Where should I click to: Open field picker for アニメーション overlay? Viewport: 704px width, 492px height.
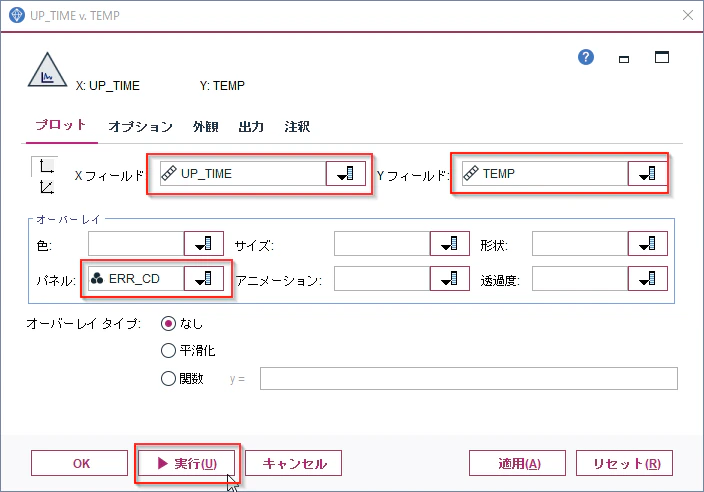[449, 279]
